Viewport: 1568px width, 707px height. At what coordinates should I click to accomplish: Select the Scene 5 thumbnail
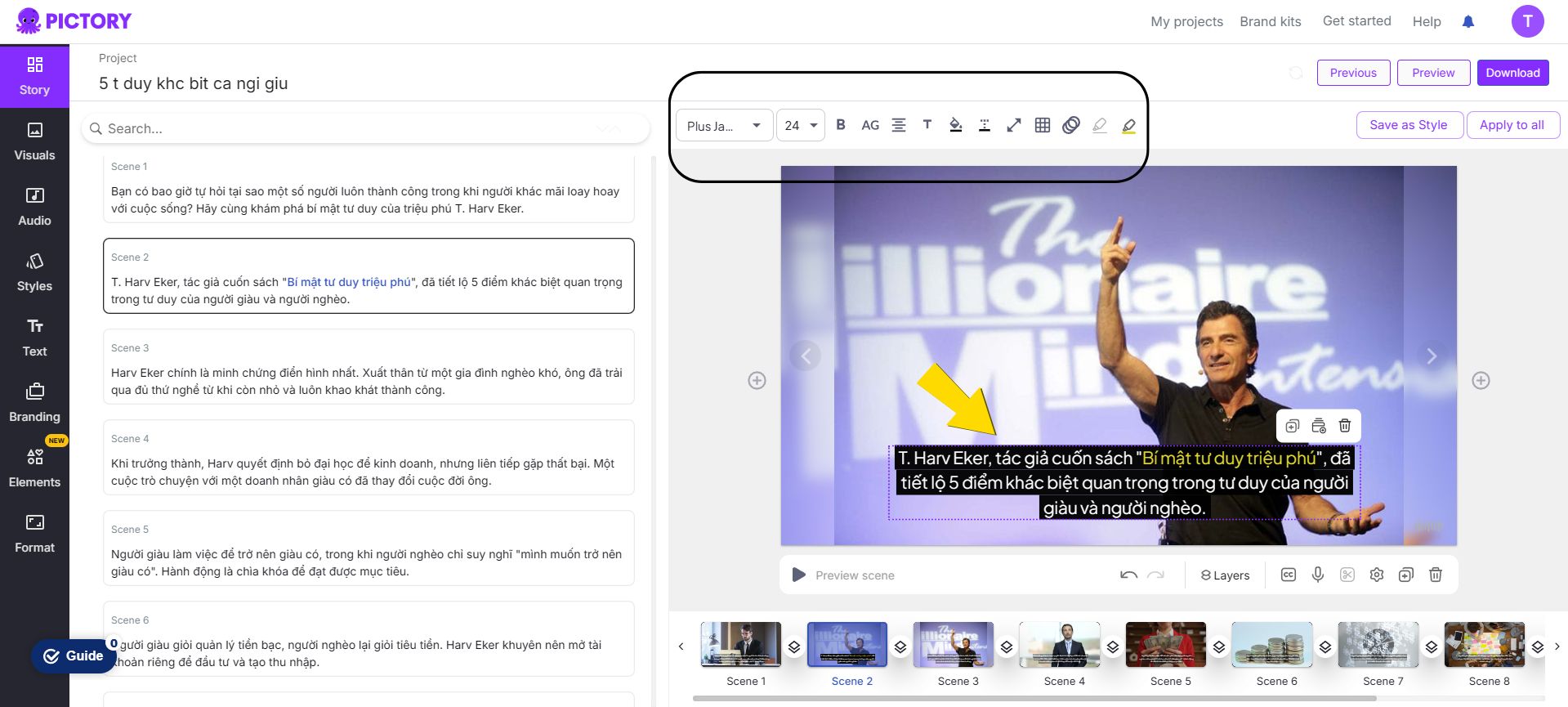pyautogui.click(x=1166, y=645)
